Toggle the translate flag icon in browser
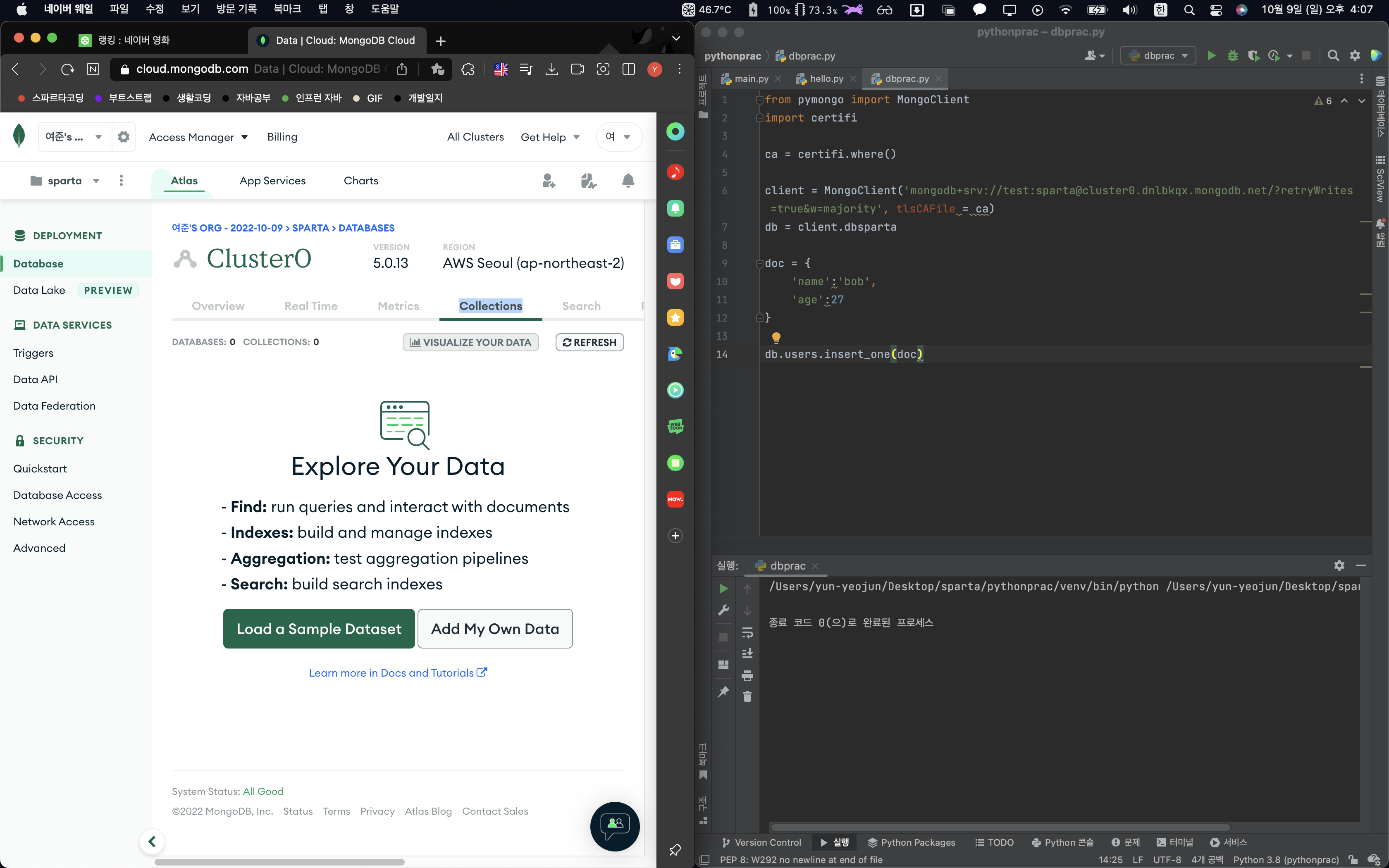This screenshot has width=1389, height=868. pos(501,69)
